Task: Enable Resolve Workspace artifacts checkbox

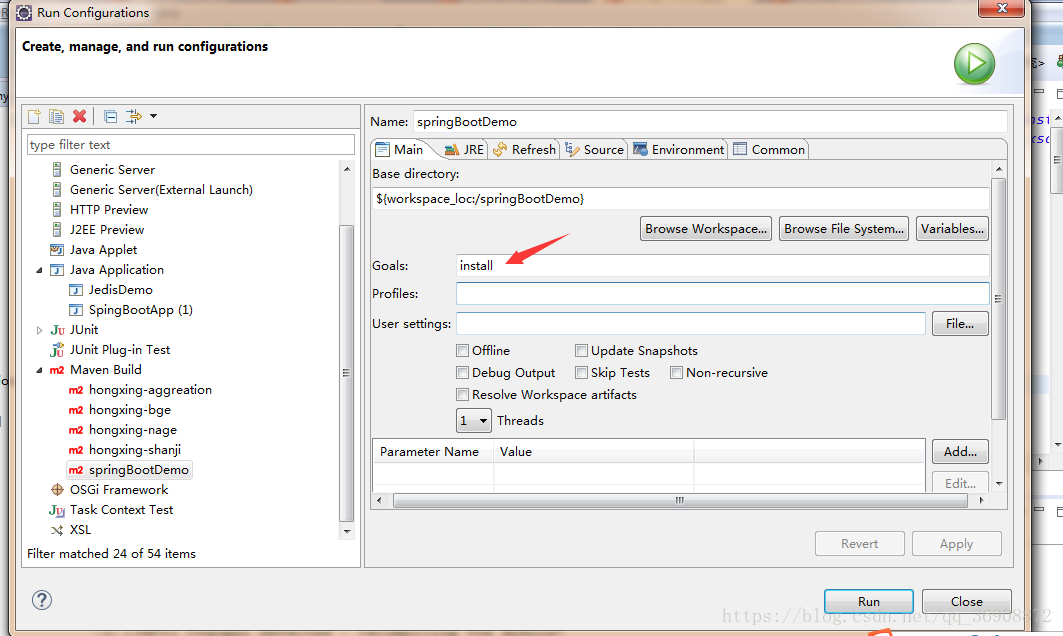Action: (x=462, y=395)
